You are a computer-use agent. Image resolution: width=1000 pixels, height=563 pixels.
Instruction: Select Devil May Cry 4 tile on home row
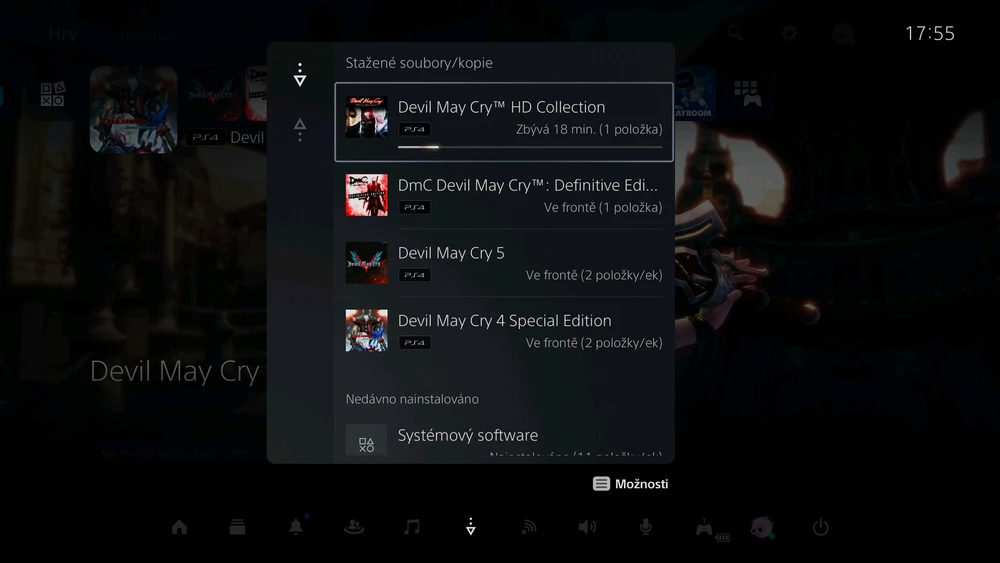[133, 110]
